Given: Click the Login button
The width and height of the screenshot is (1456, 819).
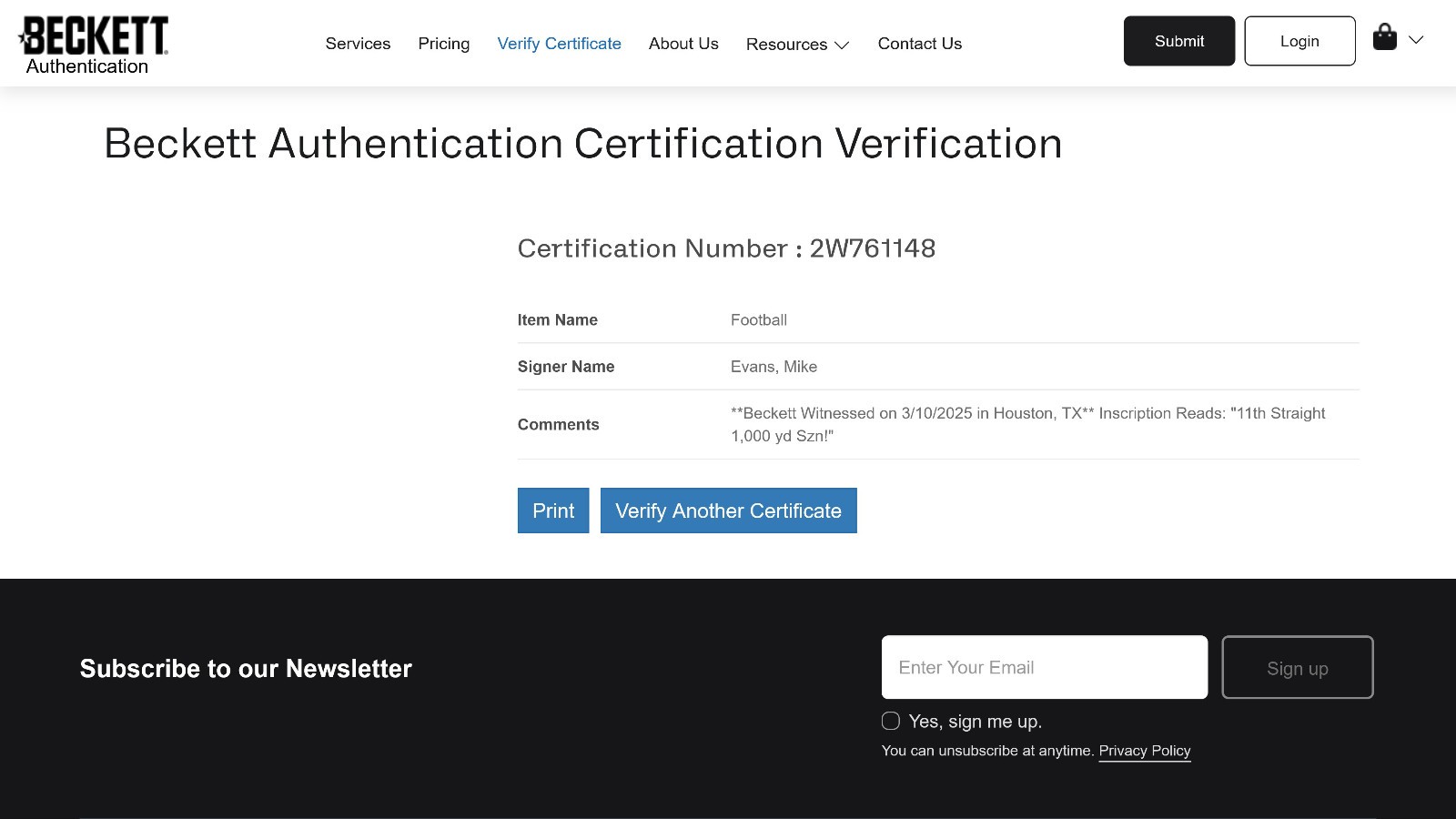Looking at the screenshot, I should 1299,41.
